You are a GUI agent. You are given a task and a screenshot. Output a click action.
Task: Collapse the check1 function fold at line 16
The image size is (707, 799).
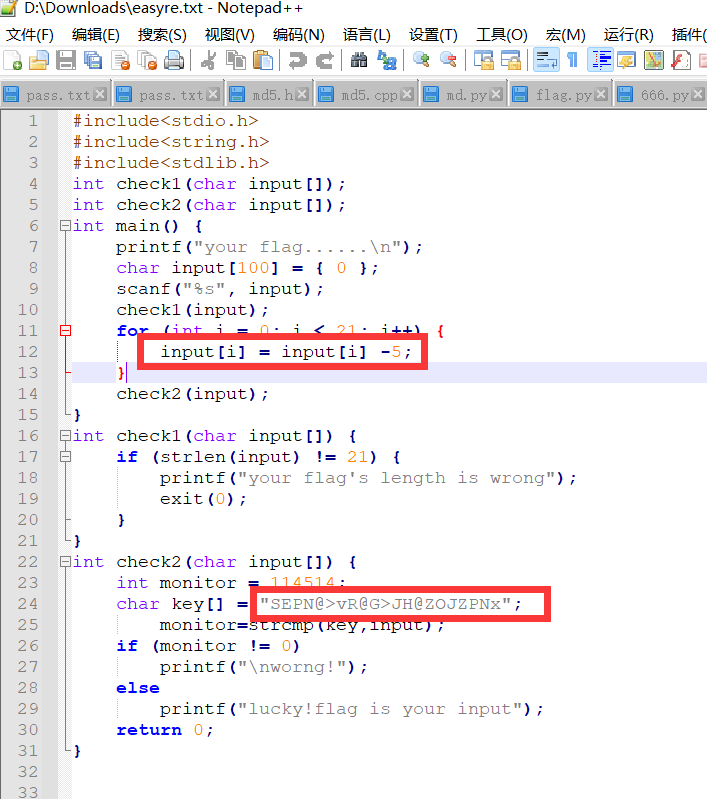coord(66,436)
